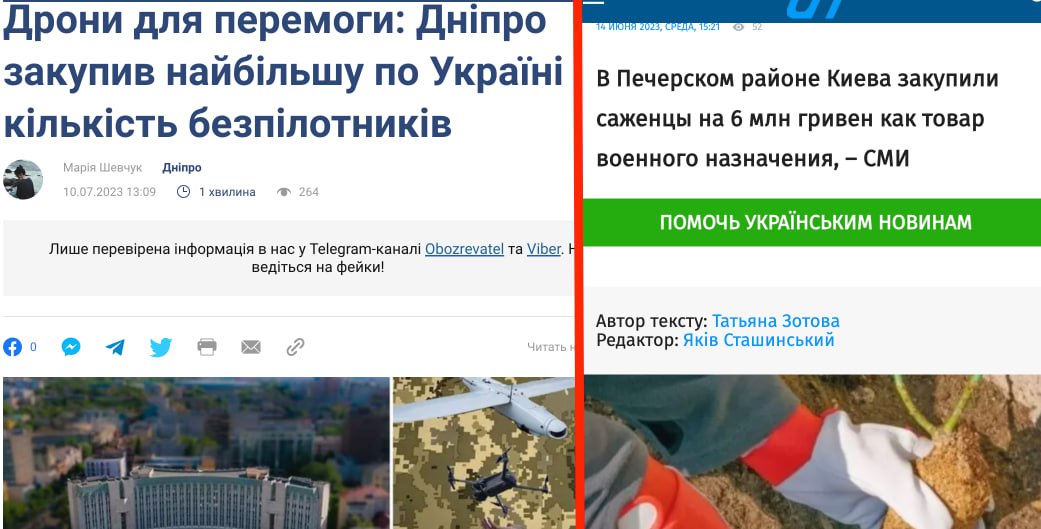Image resolution: width=1041 pixels, height=529 pixels.
Task: Open the seedling planting photo
Action: point(813,452)
